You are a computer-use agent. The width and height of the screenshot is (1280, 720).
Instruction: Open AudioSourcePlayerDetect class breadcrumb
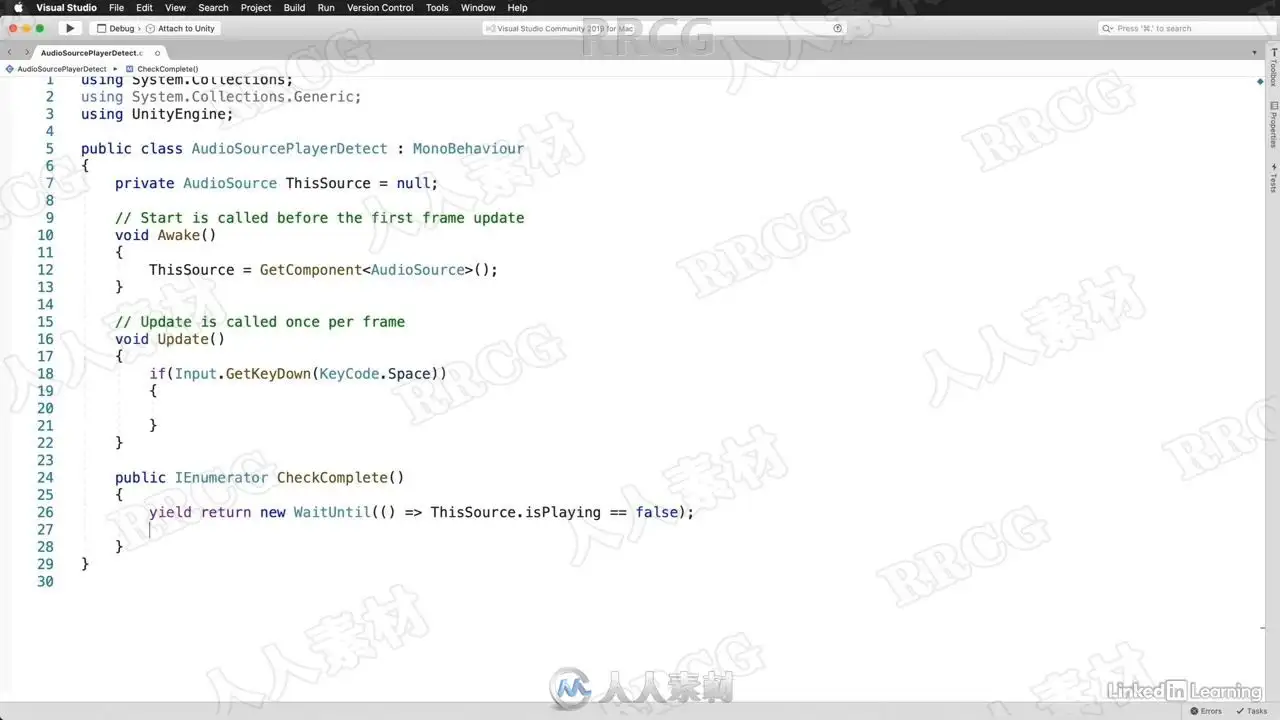pos(56,69)
